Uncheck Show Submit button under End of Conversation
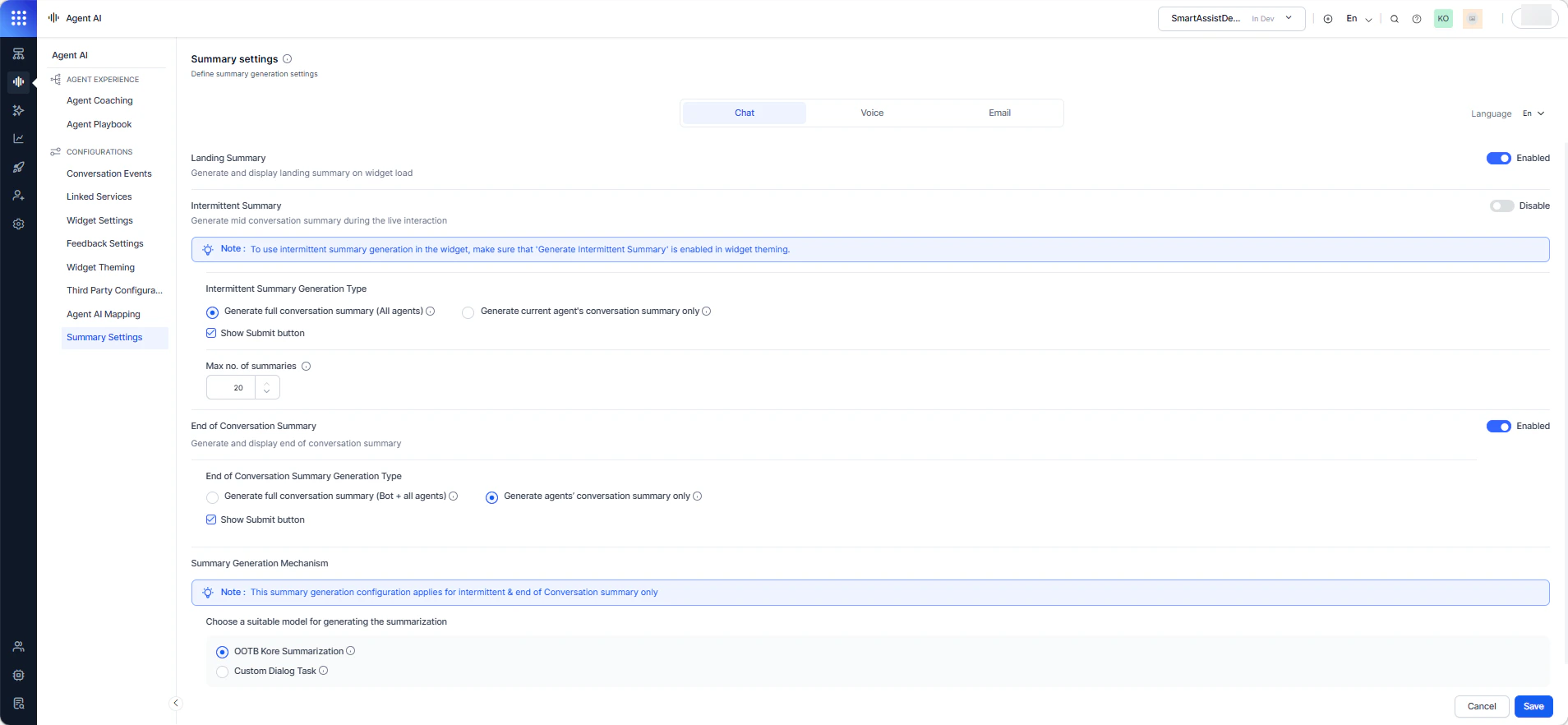1568x725 pixels. [211, 520]
